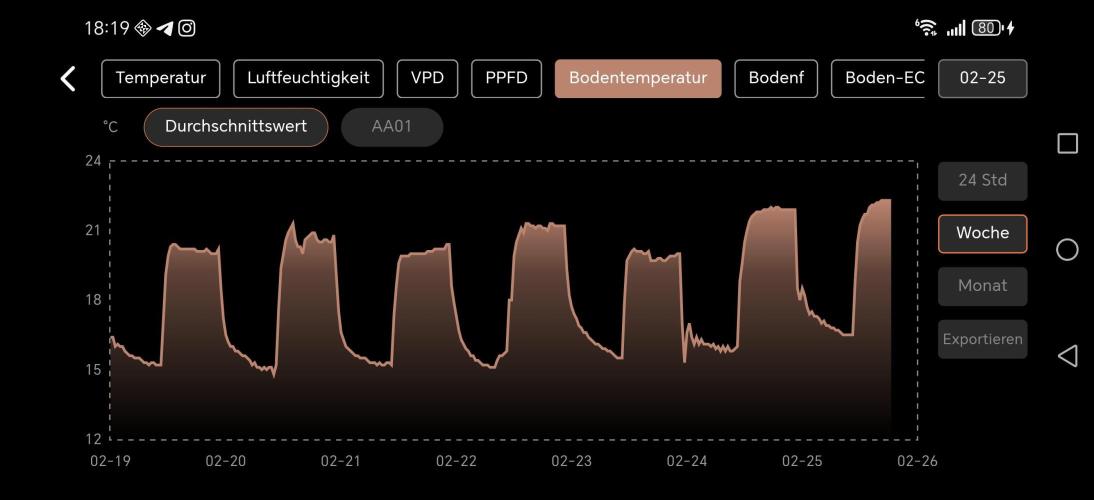
Task: Tap the mobile signal strength icon
Action: pyautogui.click(x=955, y=29)
